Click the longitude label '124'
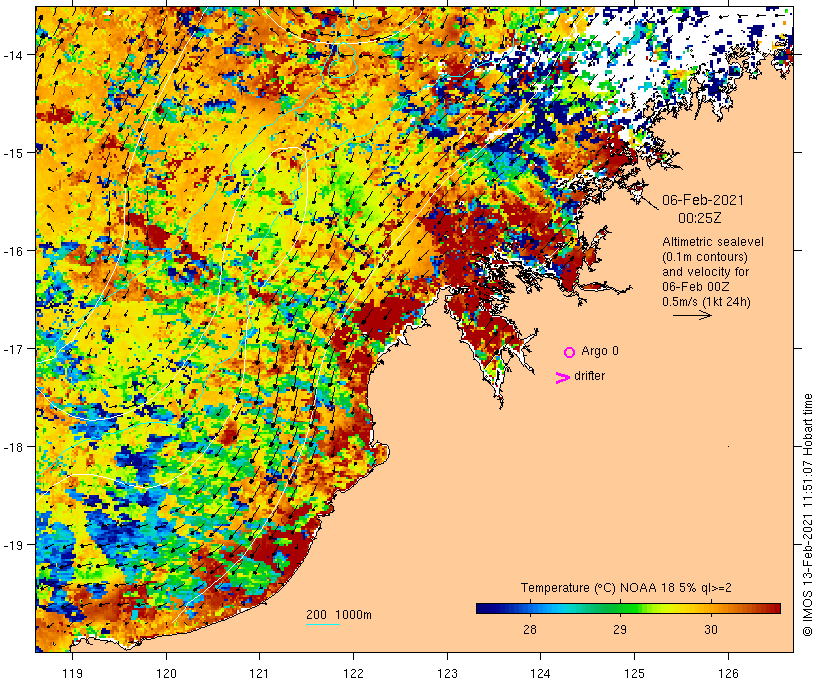 pyautogui.click(x=540, y=673)
